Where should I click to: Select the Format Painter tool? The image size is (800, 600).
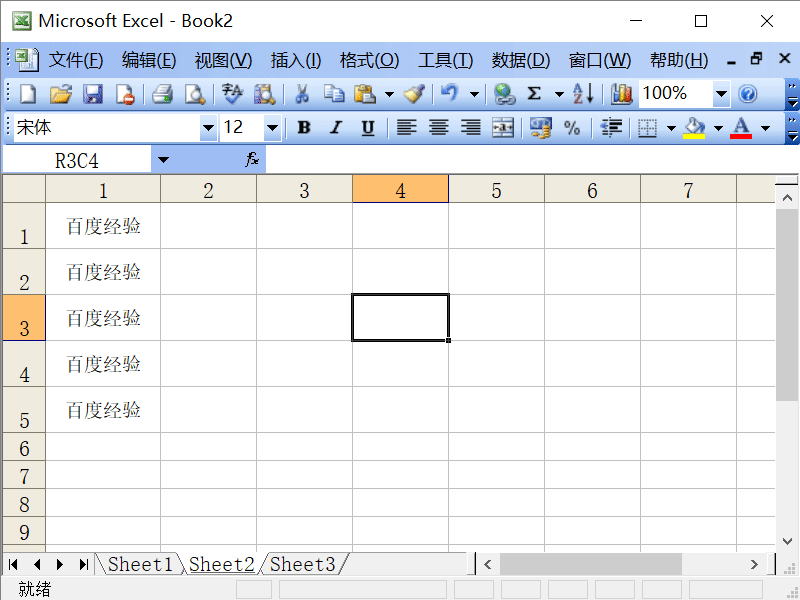point(414,93)
